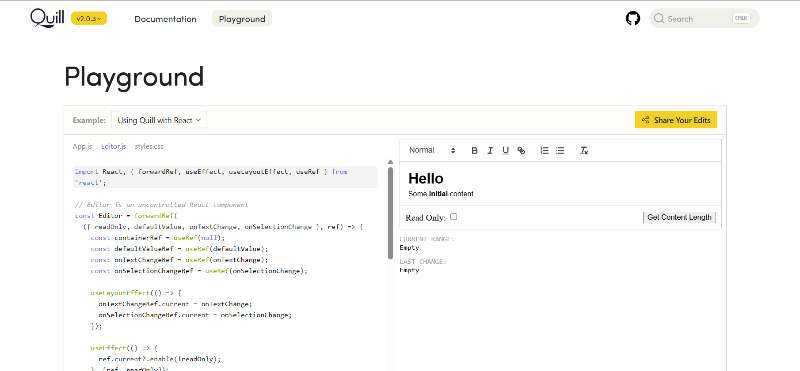Image resolution: width=800 pixels, height=371 pixels.
Task: Open the Example selector dropdown
Action: tap(159, 120)
